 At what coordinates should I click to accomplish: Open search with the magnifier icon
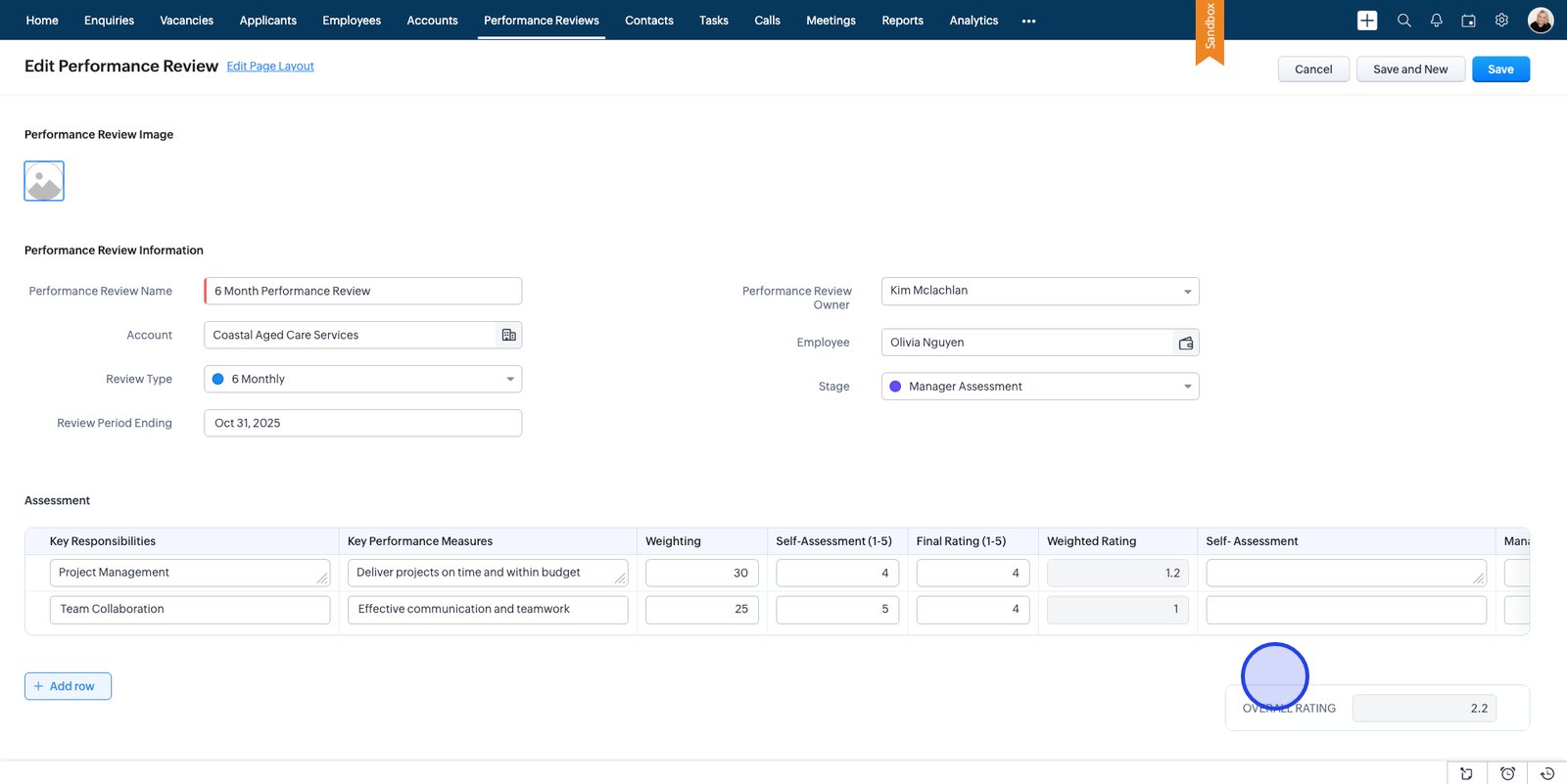[1403, 21]
